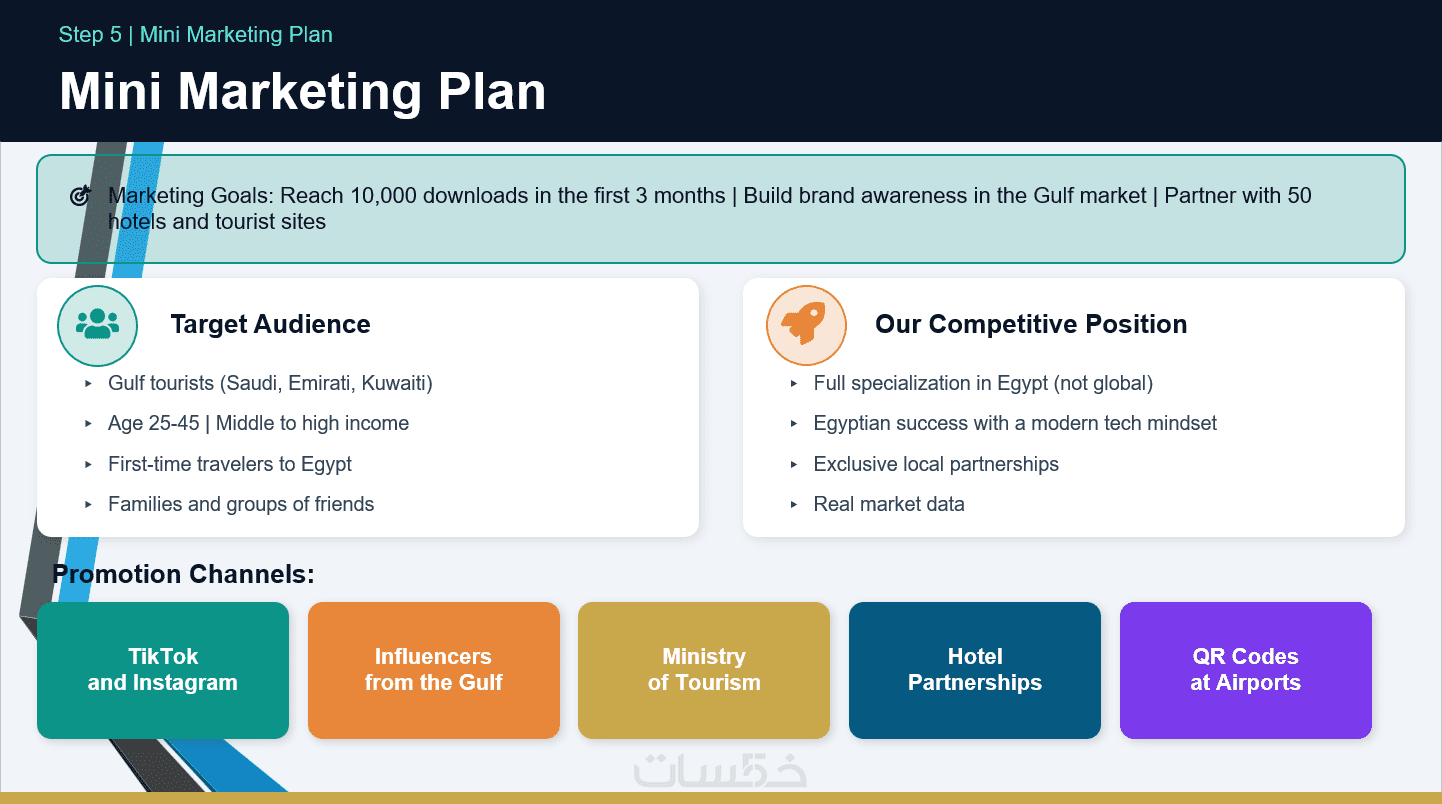Click the orange rocket icon

pos(806,325)
